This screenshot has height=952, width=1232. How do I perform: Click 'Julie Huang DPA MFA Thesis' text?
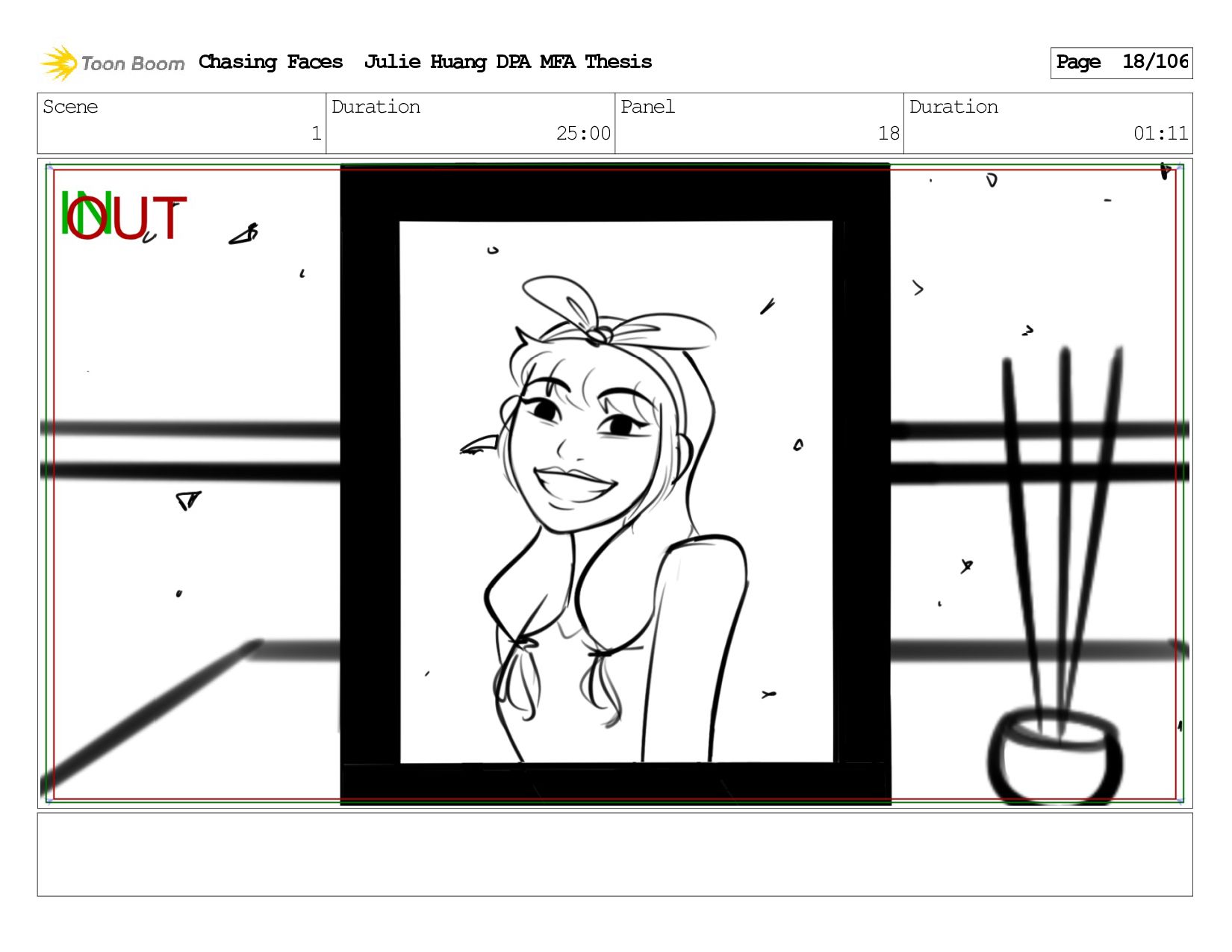[508, 62]
